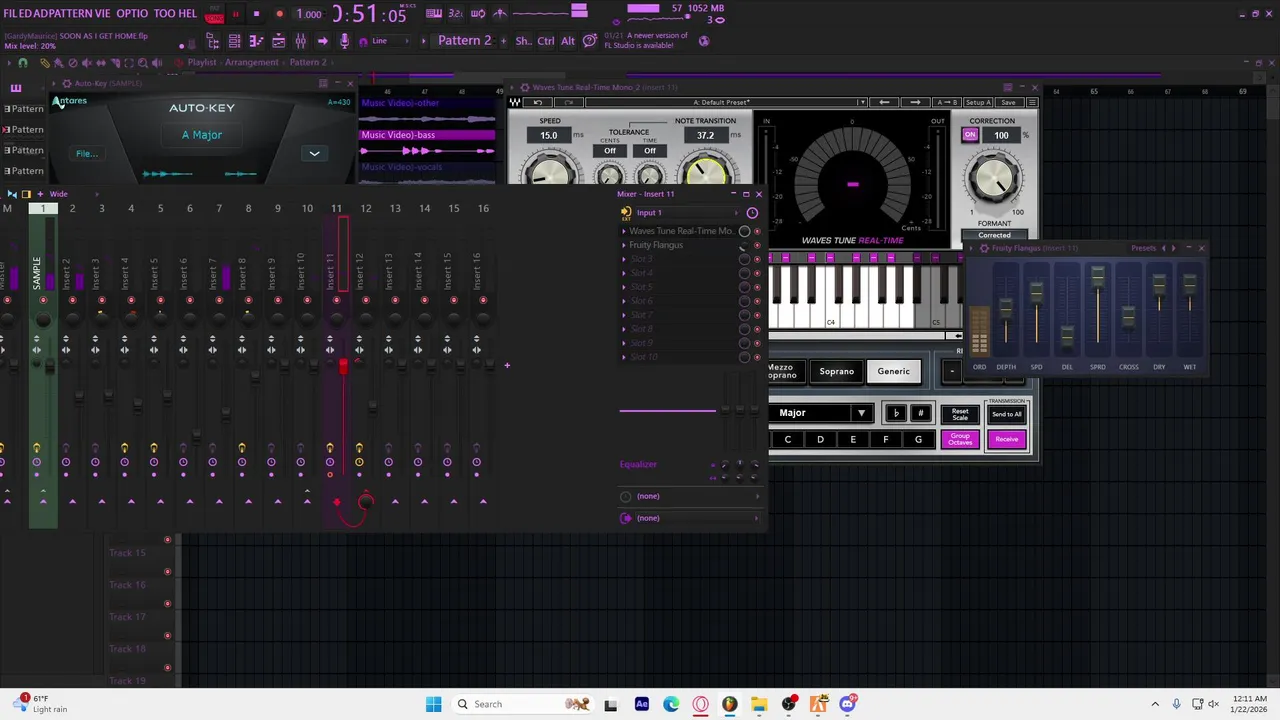Click Save button in Waves Tune toolbar
The width and height of the screenshot is (1280, 720).
[x=1008, y=102]
